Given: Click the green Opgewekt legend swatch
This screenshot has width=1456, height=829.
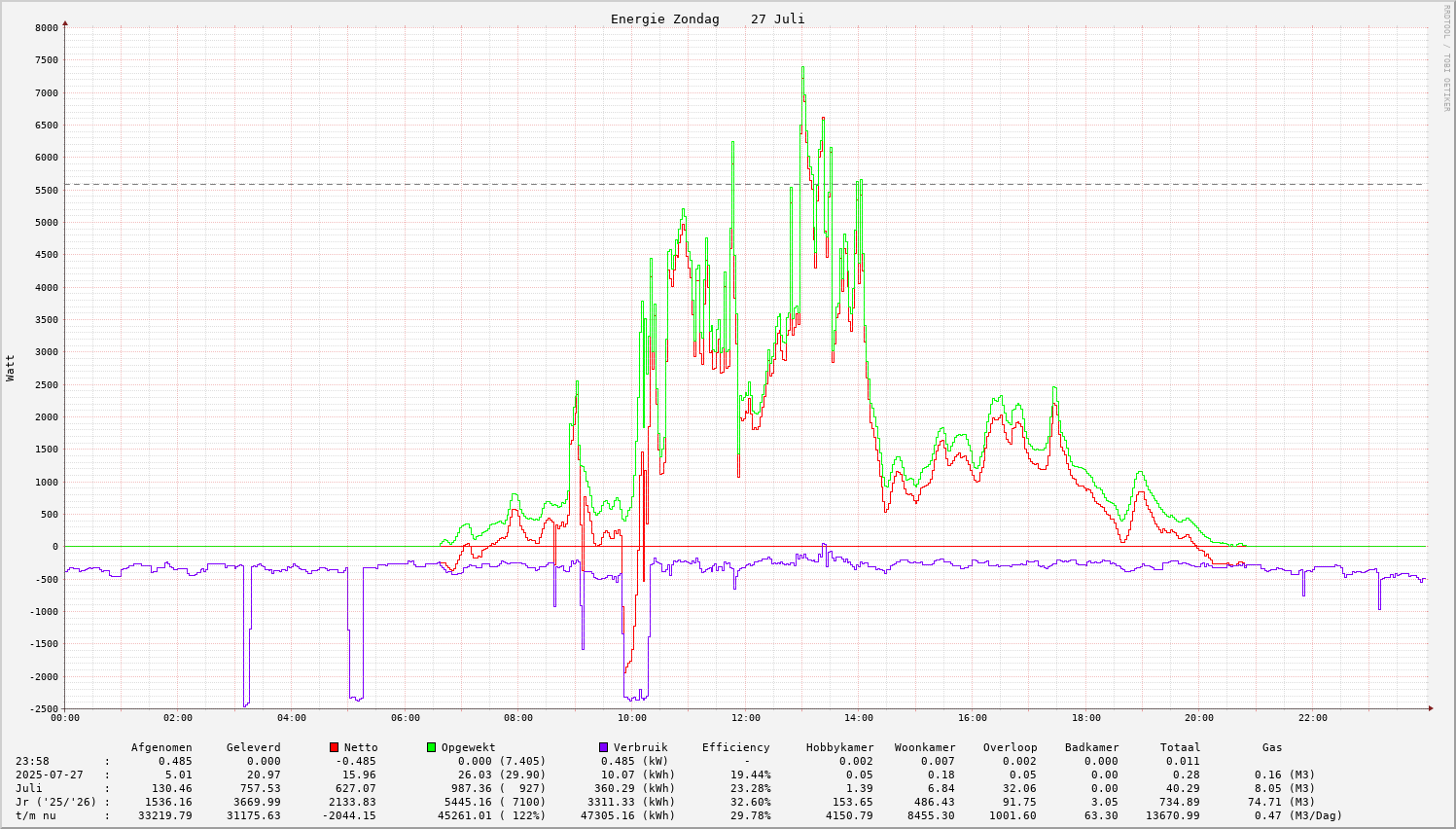Looking at the screenshot, I should [431, 747].
